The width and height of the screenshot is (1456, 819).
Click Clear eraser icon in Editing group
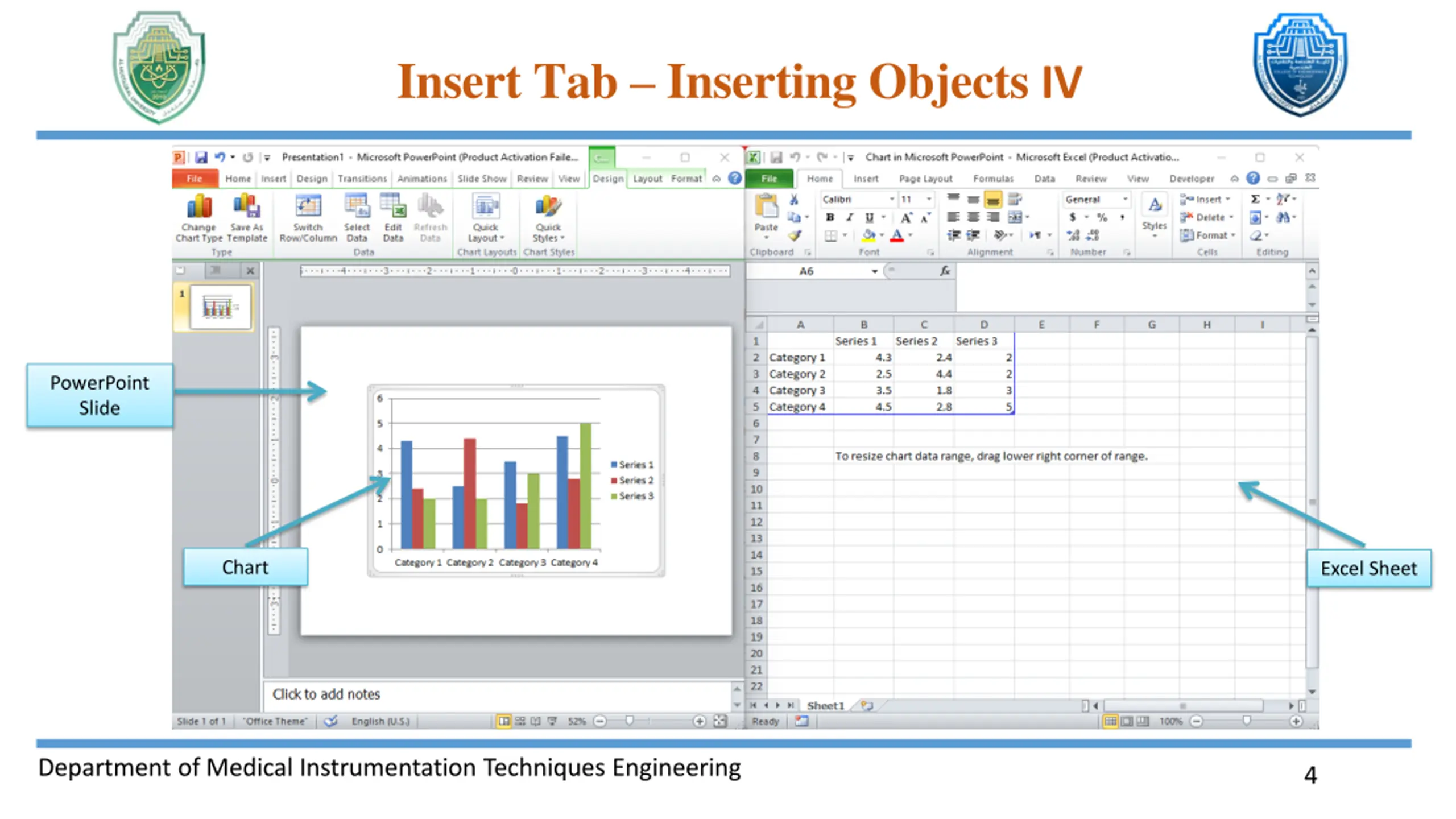[1256, 235]
